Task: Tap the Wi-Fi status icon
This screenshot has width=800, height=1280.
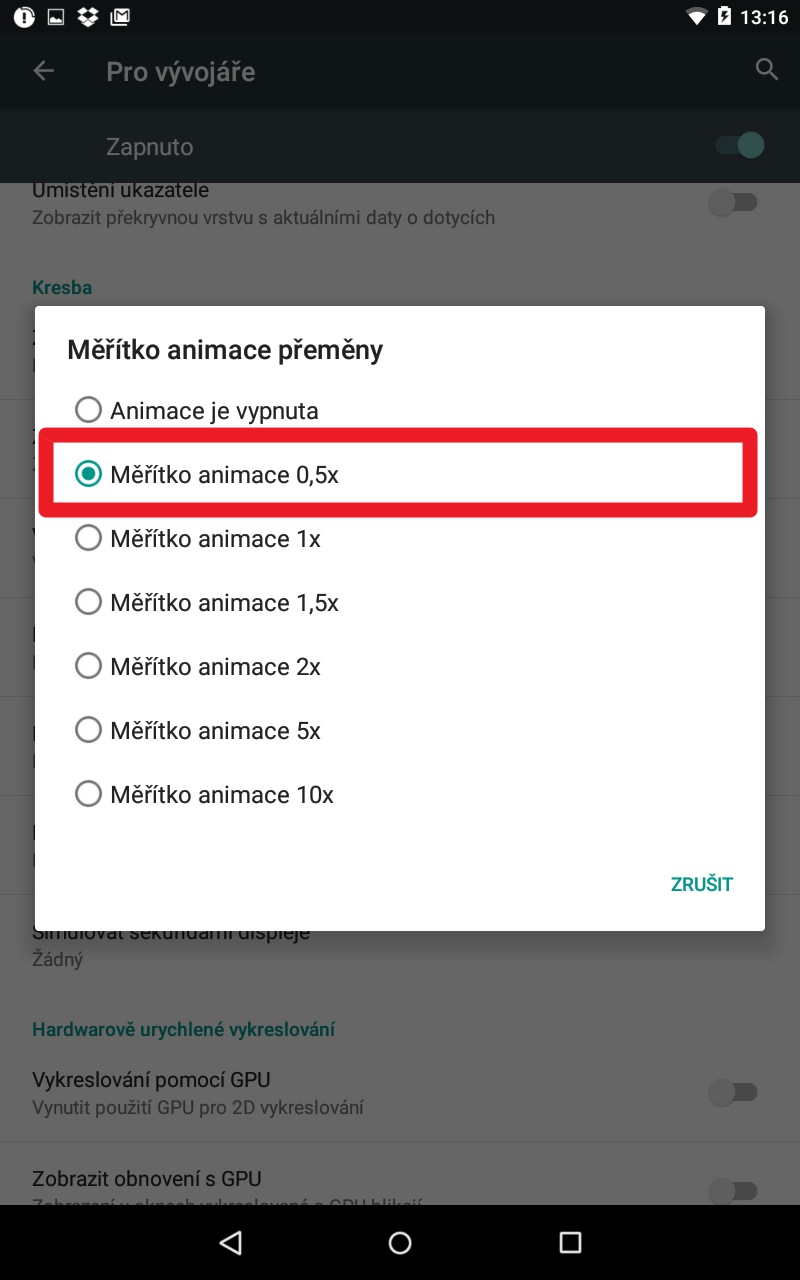Action: [696, 17]
